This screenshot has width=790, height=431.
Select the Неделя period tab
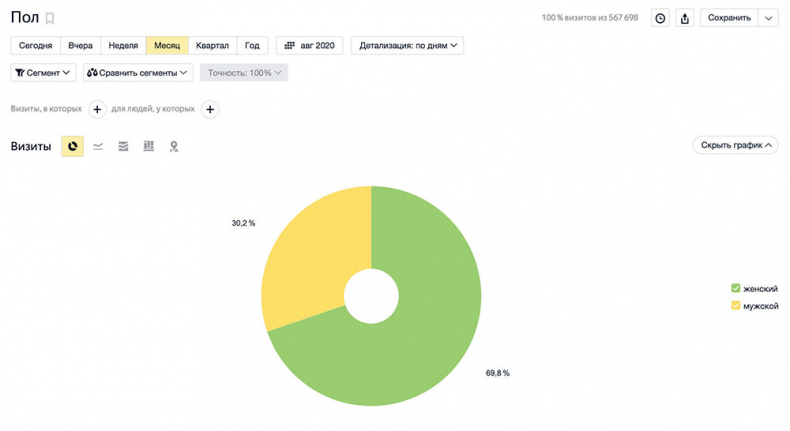123,46
